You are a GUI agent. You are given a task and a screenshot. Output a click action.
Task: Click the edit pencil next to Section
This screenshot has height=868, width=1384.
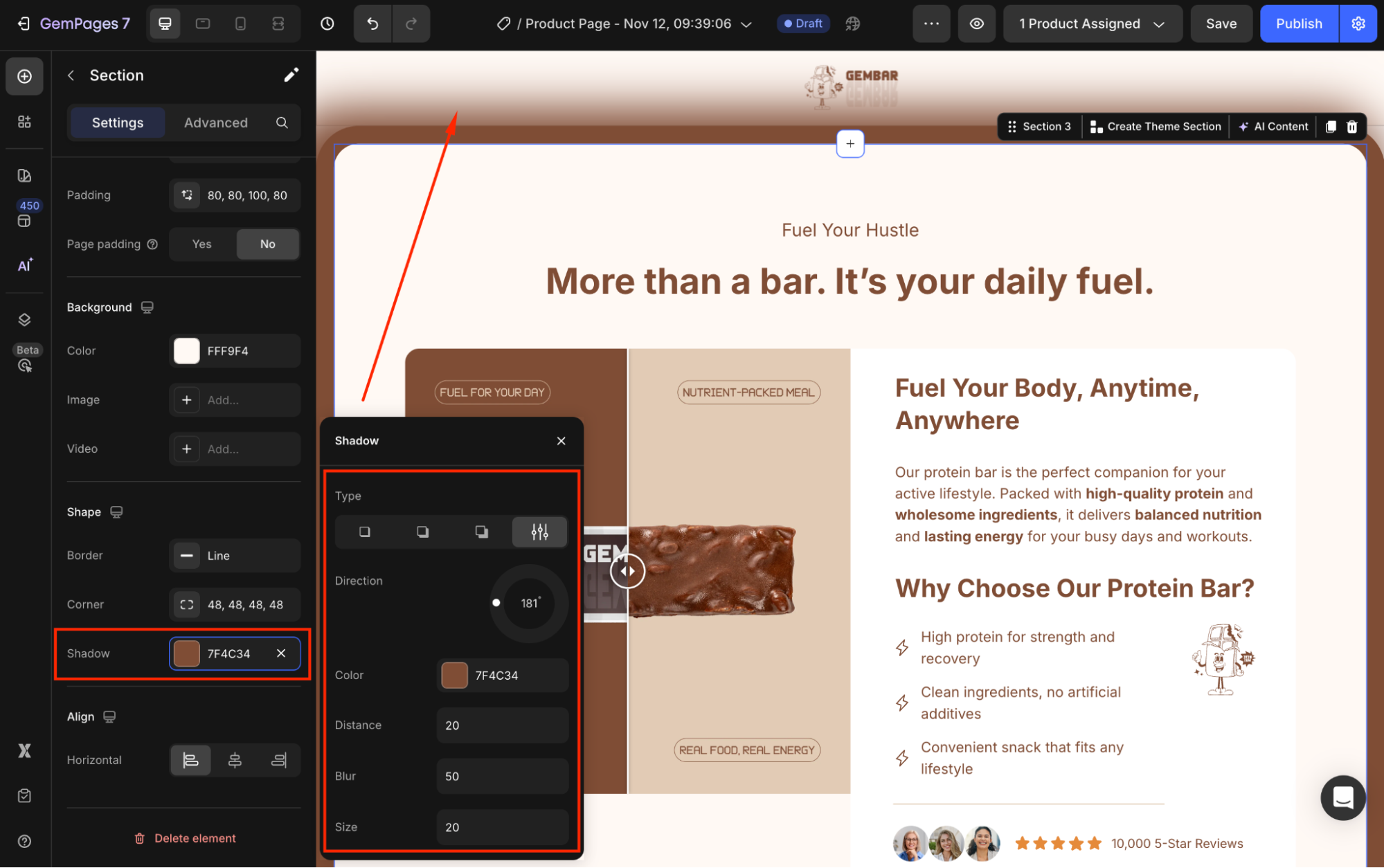click(291, 75)
